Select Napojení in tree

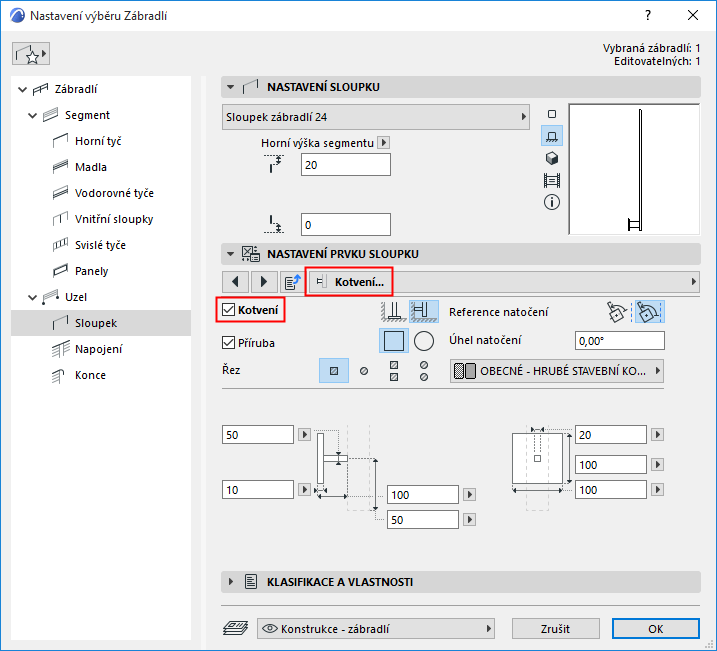click(x=98, y=349)
